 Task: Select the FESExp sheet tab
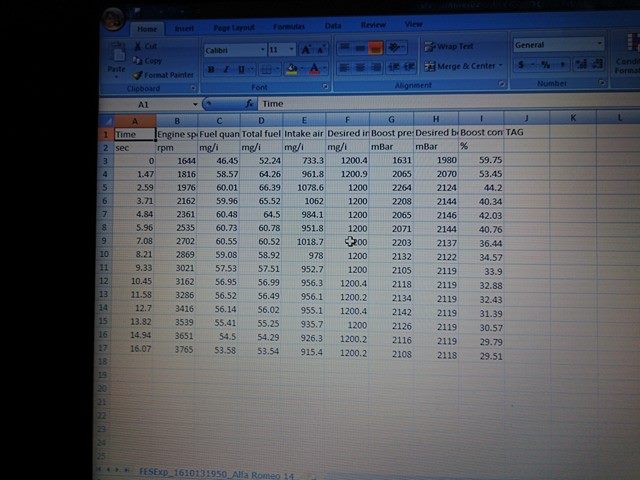[x=216, y=473]
